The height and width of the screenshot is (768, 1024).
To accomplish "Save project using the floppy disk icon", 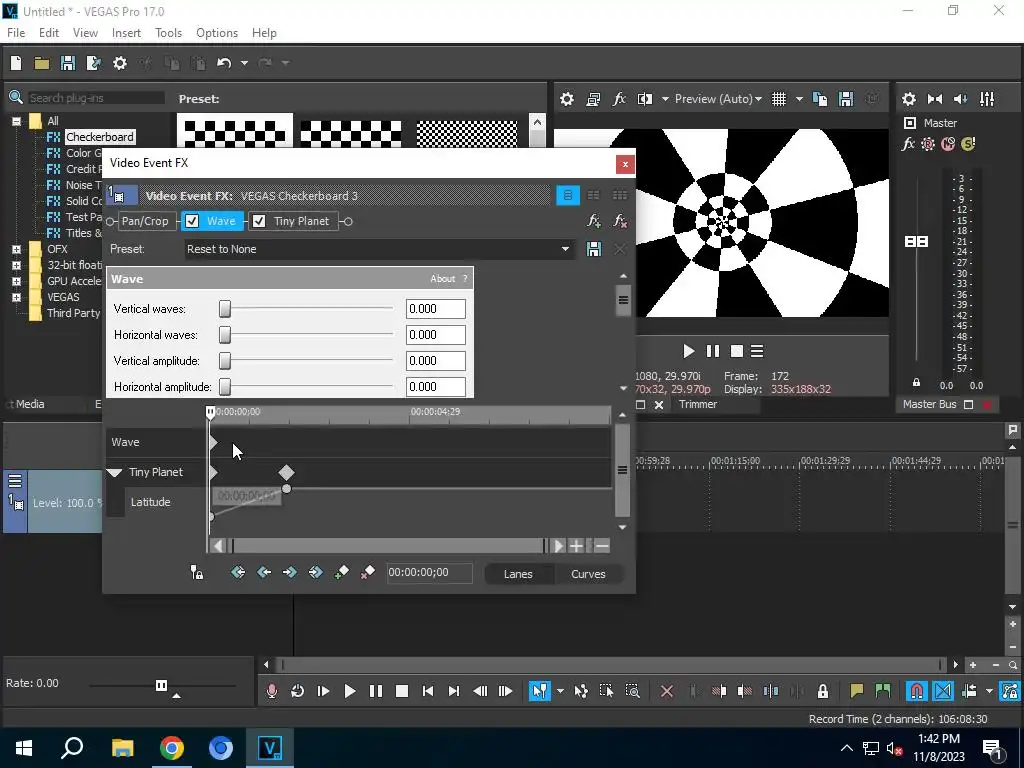I will click(x=67, y=63).
